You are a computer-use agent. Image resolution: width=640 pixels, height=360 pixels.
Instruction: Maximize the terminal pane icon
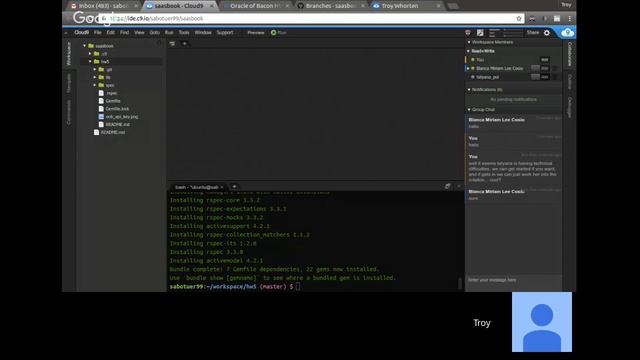click(x=447, y=186)
